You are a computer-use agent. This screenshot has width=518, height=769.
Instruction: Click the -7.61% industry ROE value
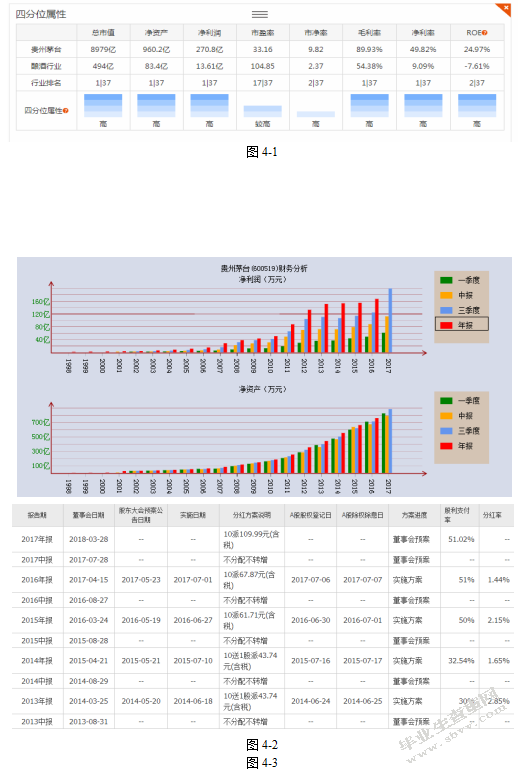click(477, 66)
